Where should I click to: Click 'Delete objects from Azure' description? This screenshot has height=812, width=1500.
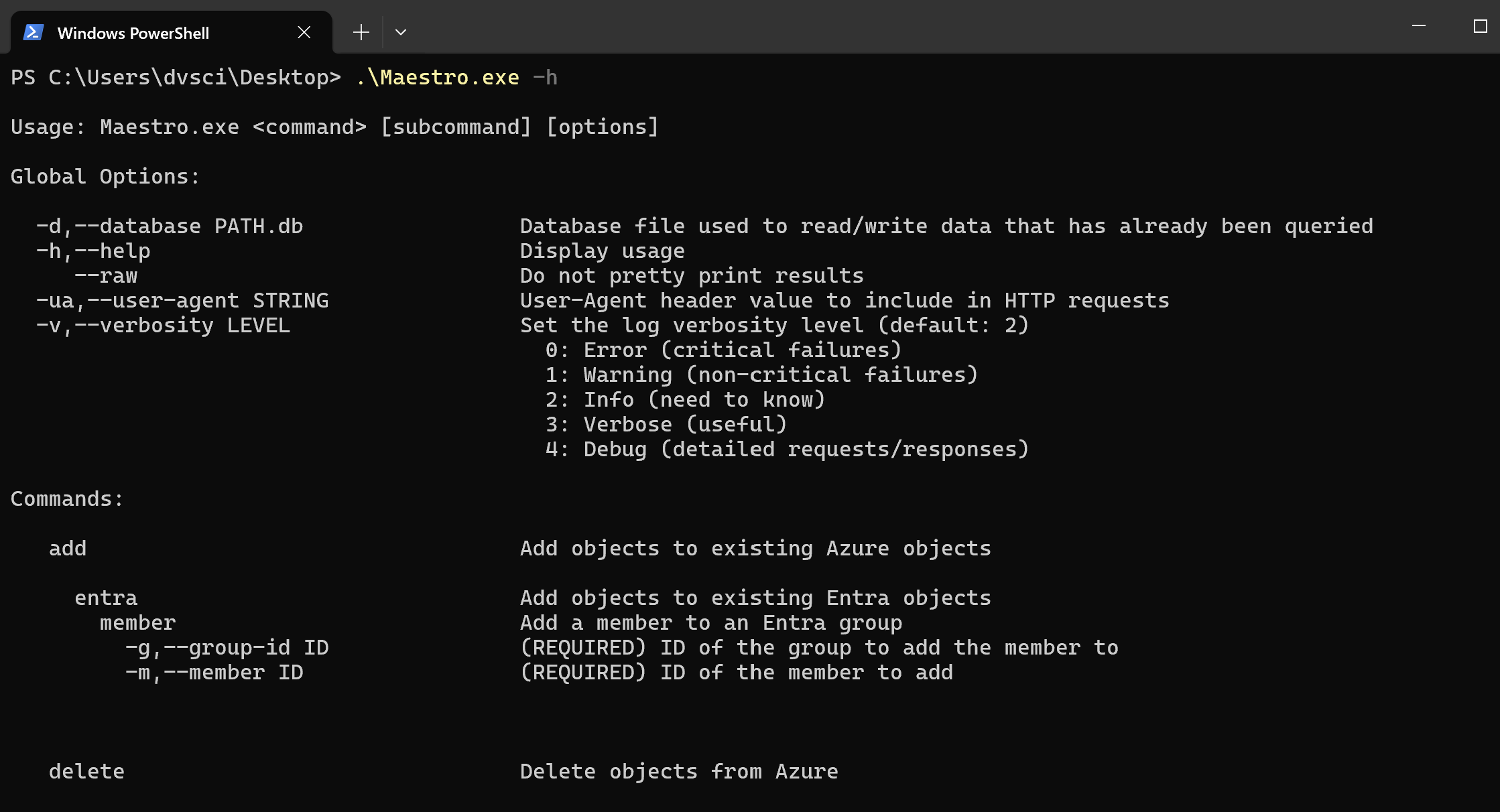pyautogui.click(x=679, y=772)
